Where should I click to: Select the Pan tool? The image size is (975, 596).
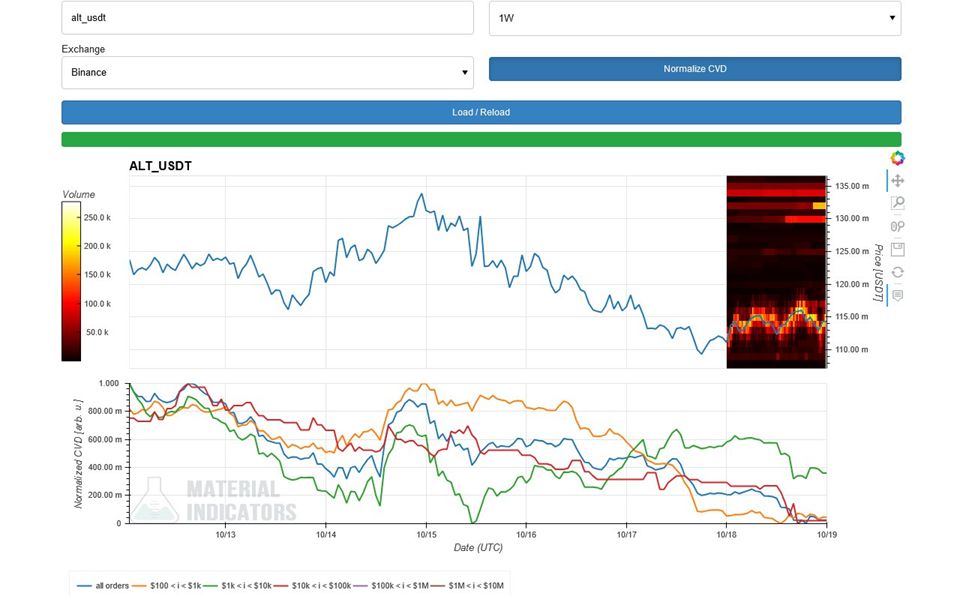pos(897,181)
